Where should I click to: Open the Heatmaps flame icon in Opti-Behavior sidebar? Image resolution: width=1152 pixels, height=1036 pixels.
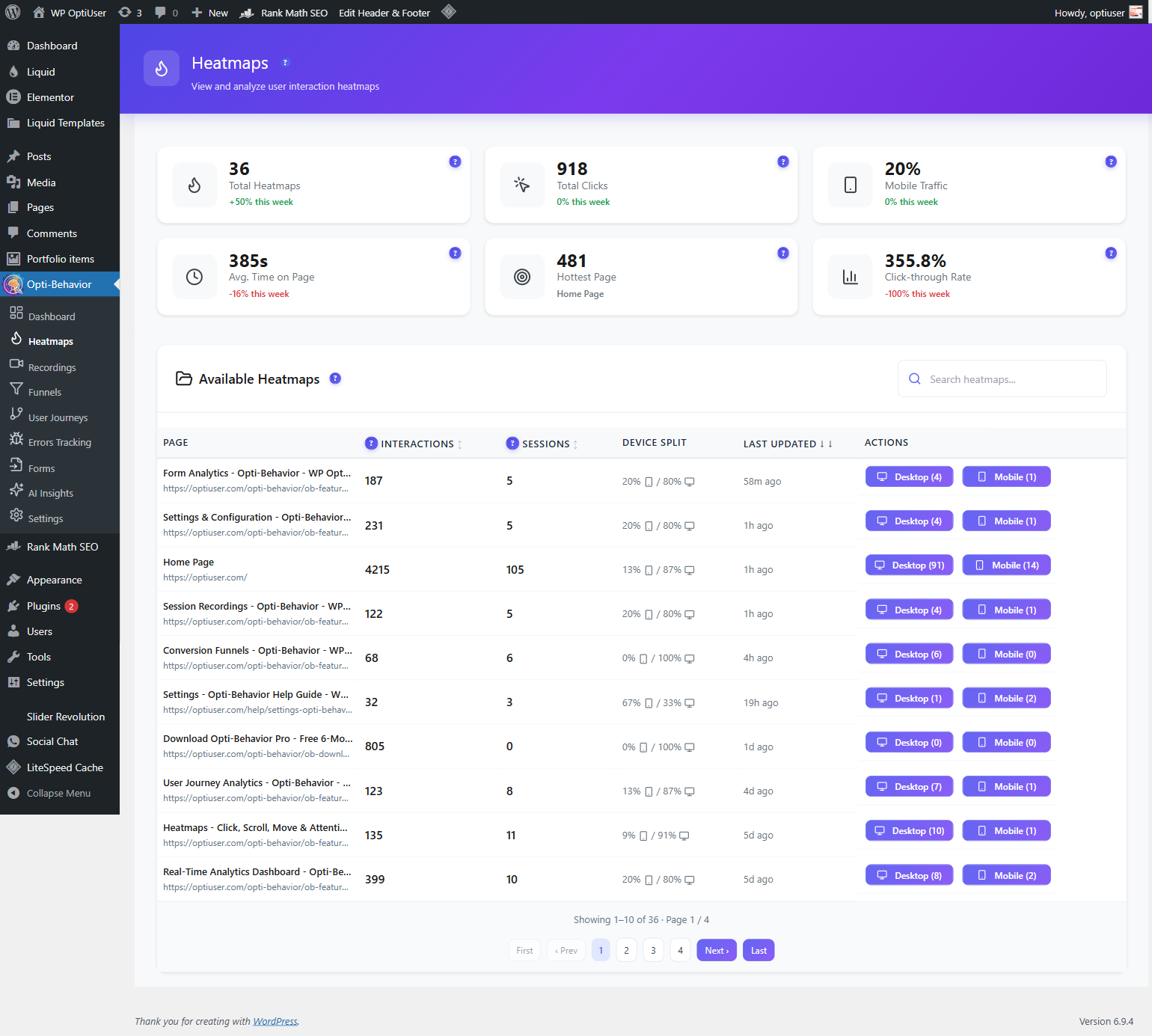click(x=16, y=340)
